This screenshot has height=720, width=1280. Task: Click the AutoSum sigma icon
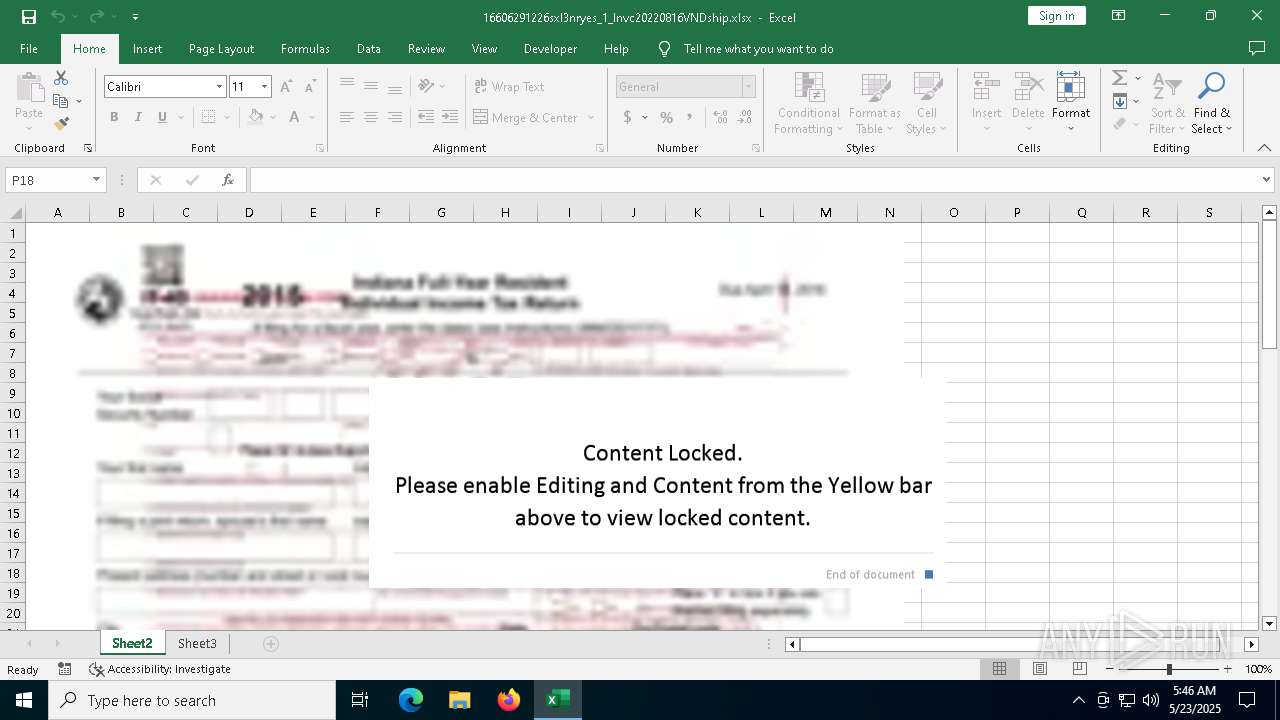point(1120,78)
